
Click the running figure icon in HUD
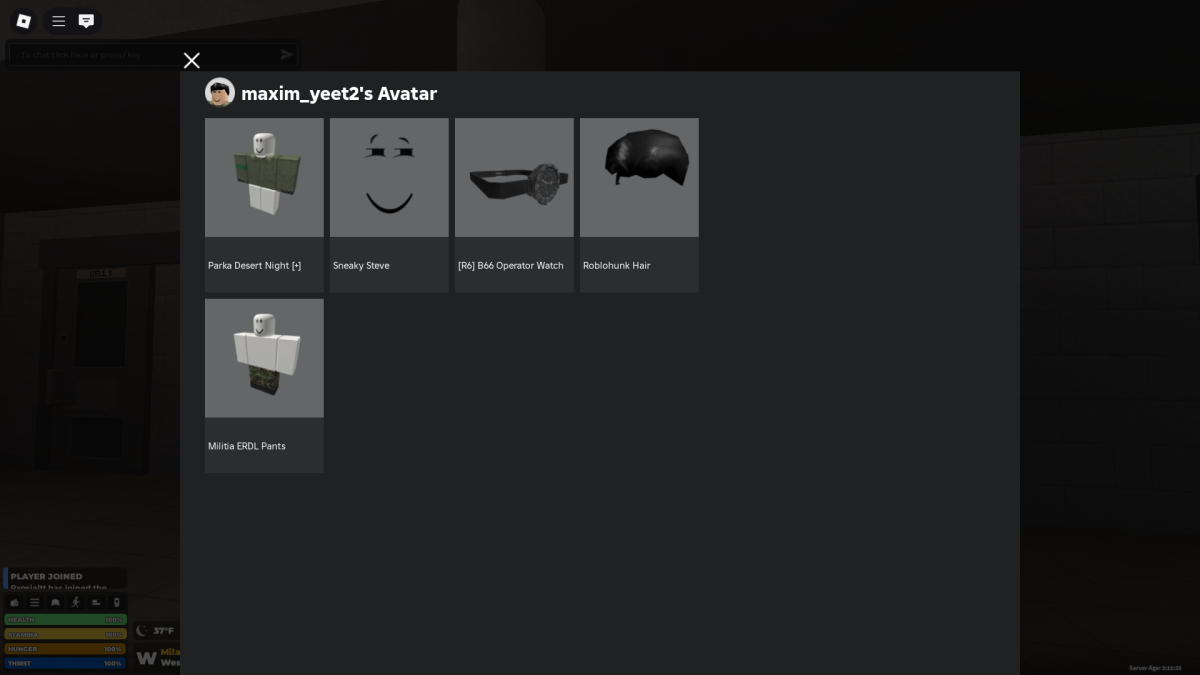[x=75, y=602]
